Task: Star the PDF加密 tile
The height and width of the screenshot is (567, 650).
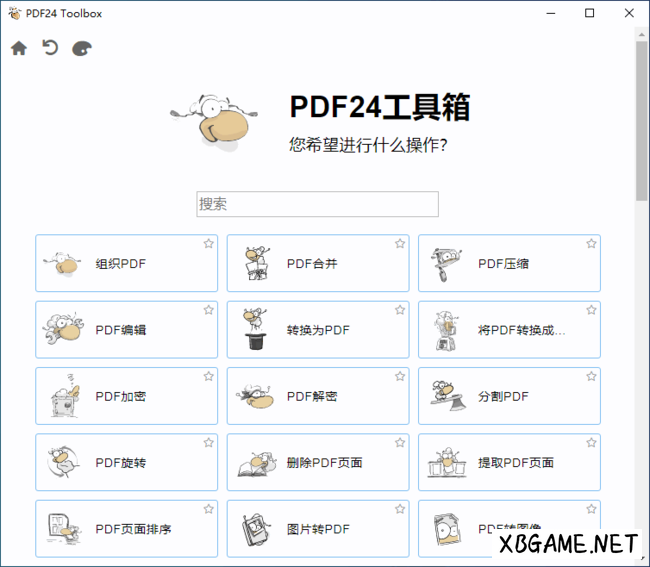Action: (208, 377)
